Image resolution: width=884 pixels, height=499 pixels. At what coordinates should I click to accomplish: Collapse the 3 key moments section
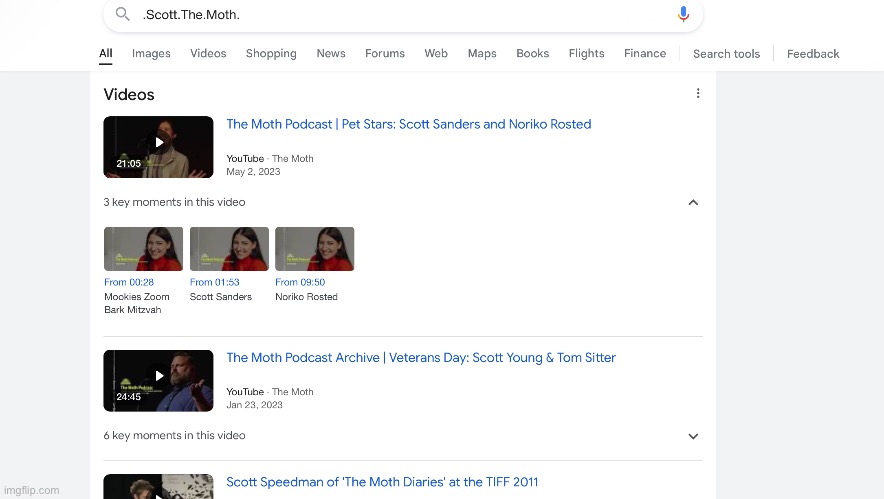coord(693,202)
